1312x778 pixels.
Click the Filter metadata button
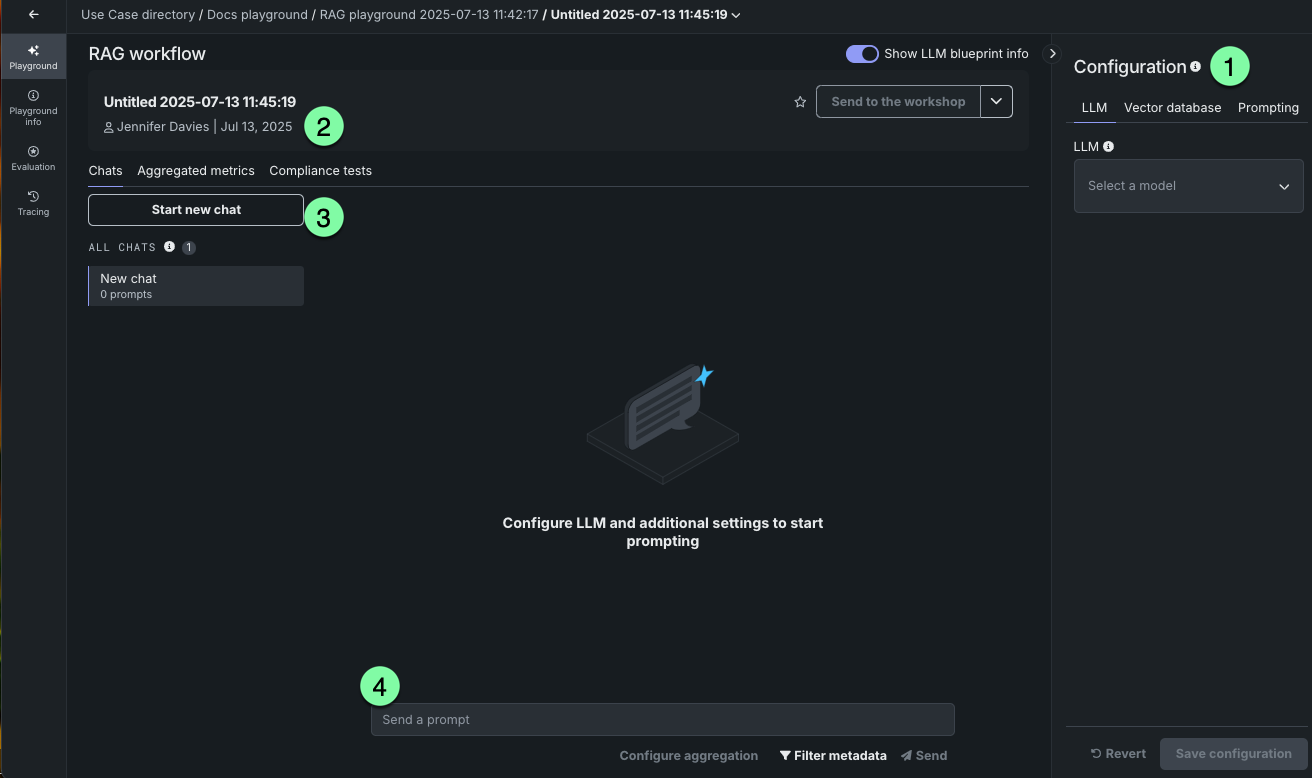(833, 756)
